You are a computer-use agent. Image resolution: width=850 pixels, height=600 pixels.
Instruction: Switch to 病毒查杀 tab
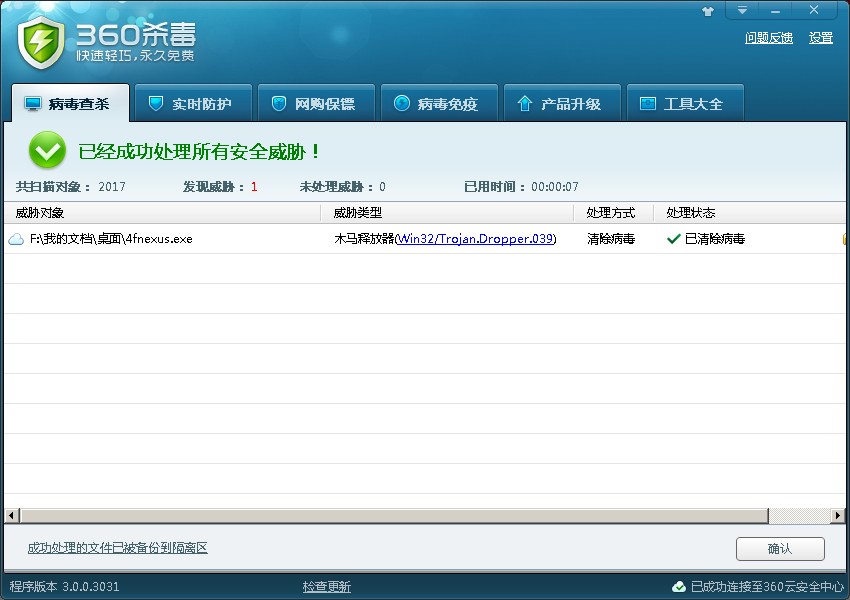click(x=70, y=103)
